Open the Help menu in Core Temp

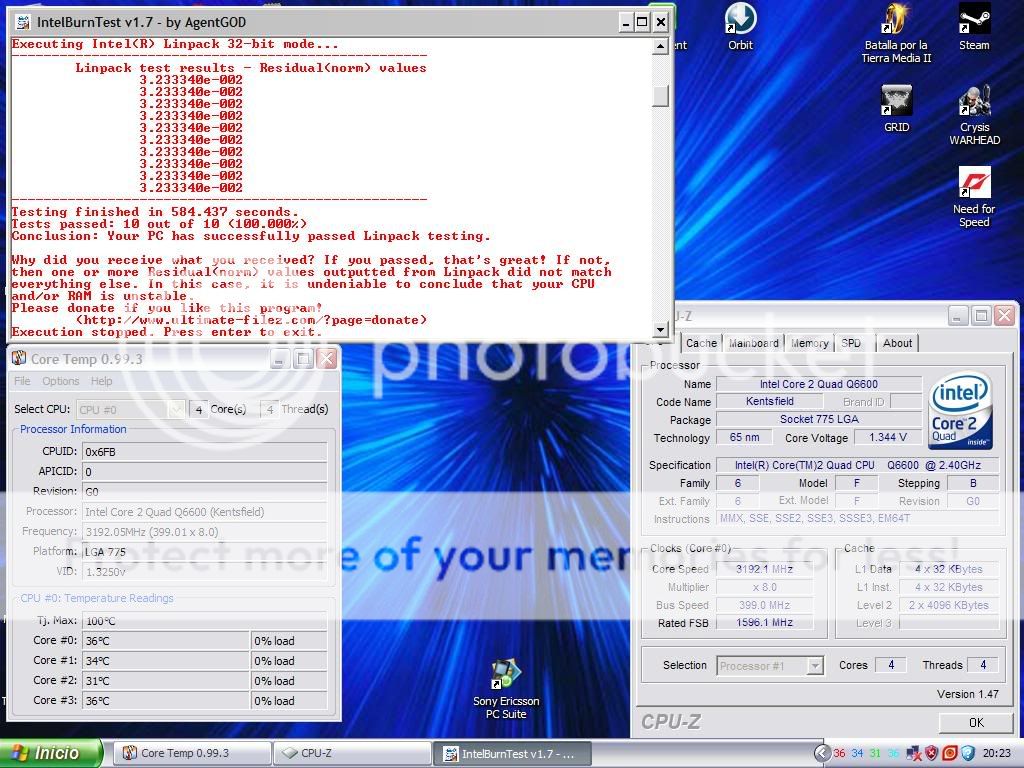tap(101, 381)
